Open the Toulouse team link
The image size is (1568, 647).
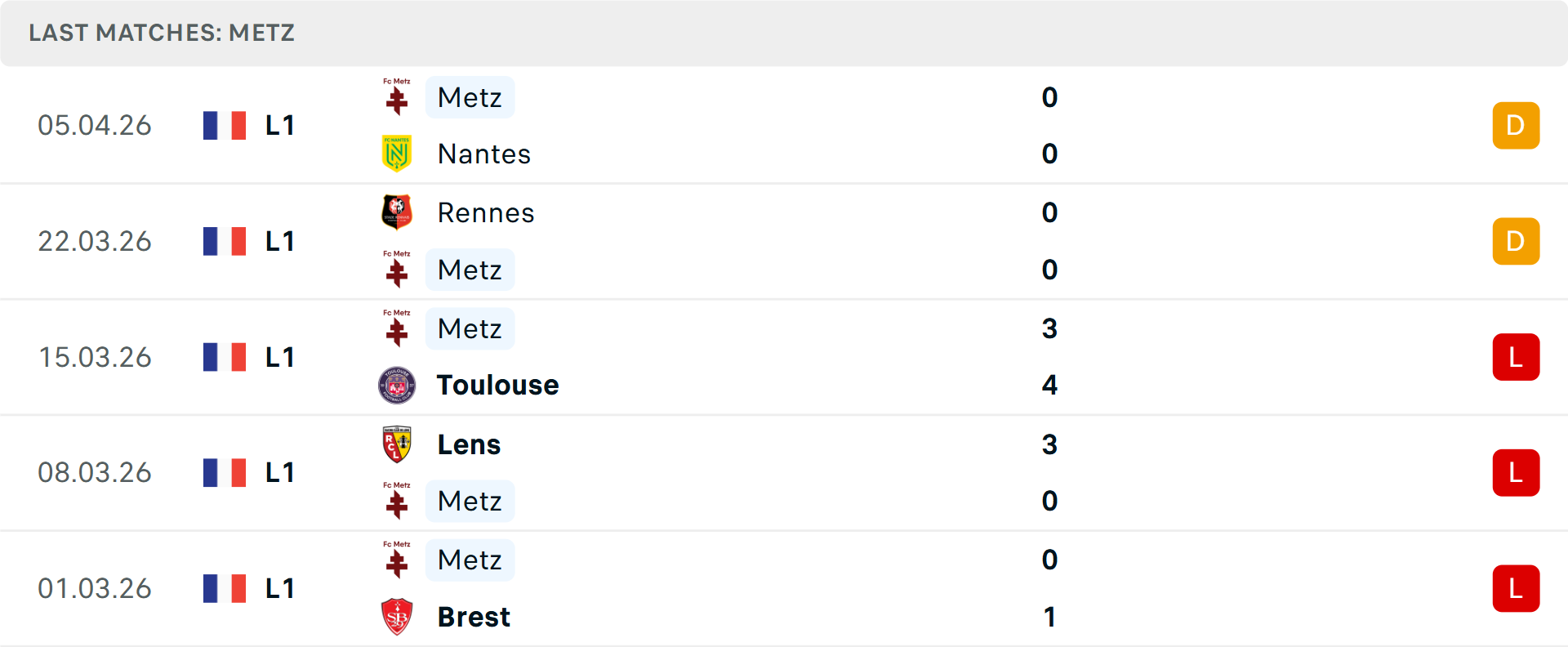tap(497, 385)
